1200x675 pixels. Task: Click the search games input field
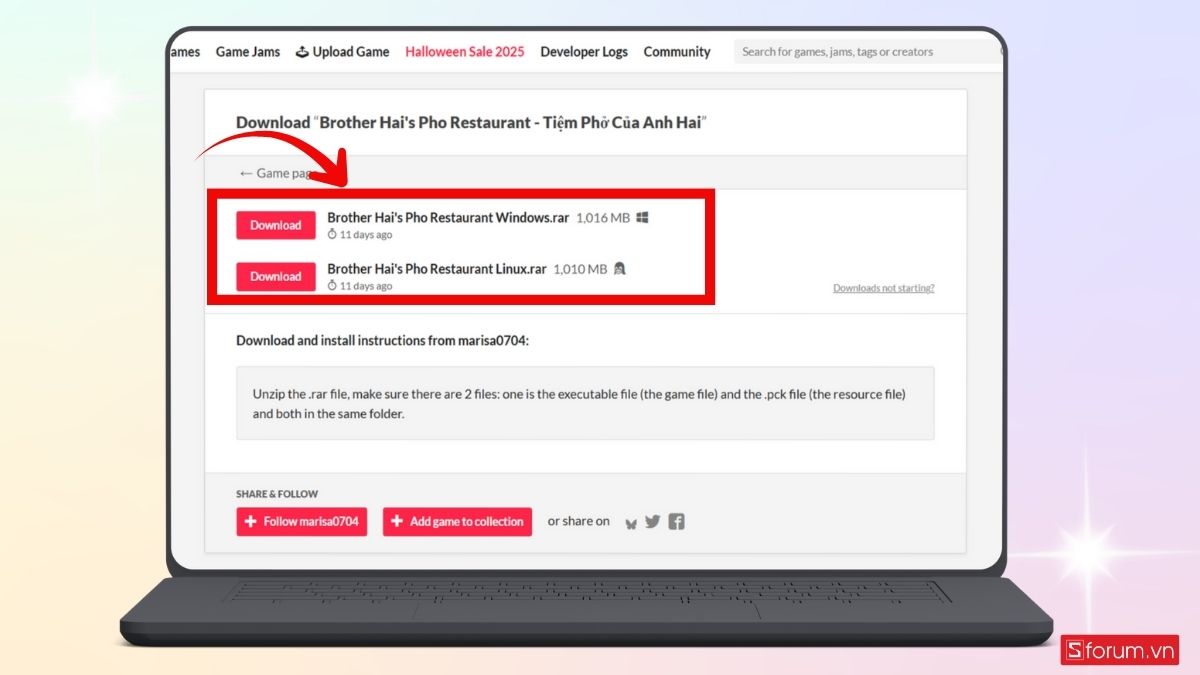868,52
